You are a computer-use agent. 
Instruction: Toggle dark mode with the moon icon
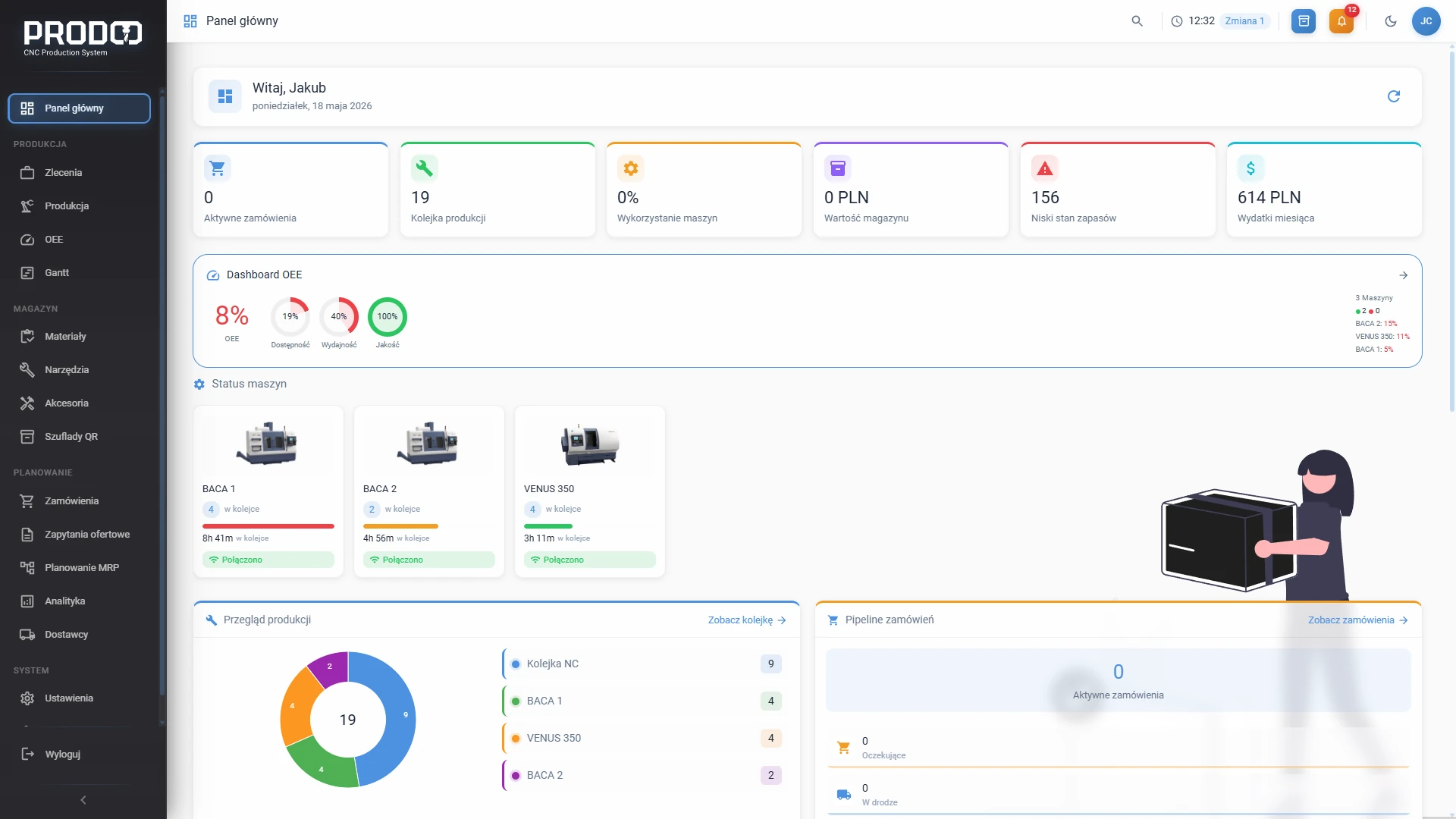pyautogui.click(x=1391, y=21)
